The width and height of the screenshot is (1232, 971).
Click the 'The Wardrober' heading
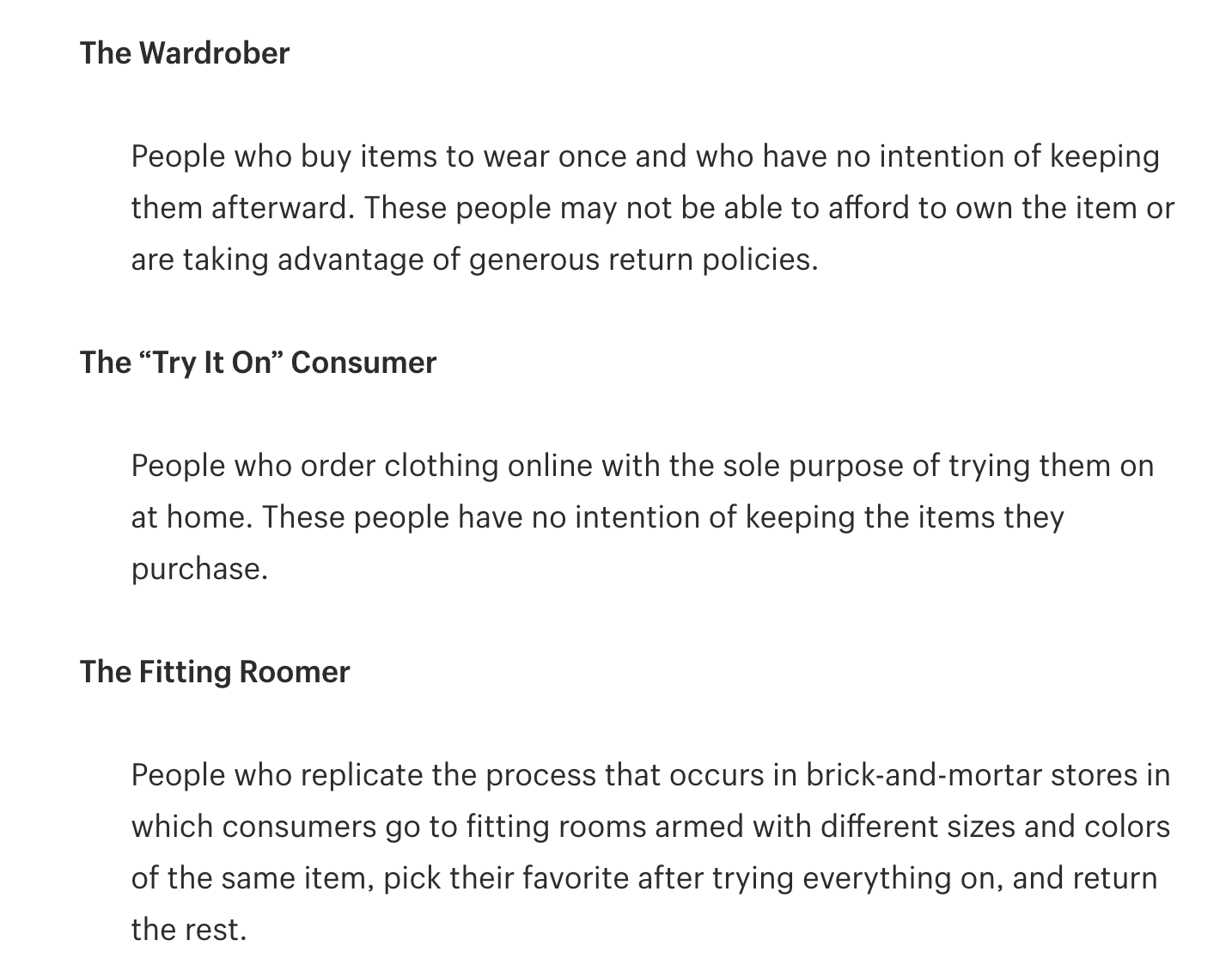tap(185, 53)
